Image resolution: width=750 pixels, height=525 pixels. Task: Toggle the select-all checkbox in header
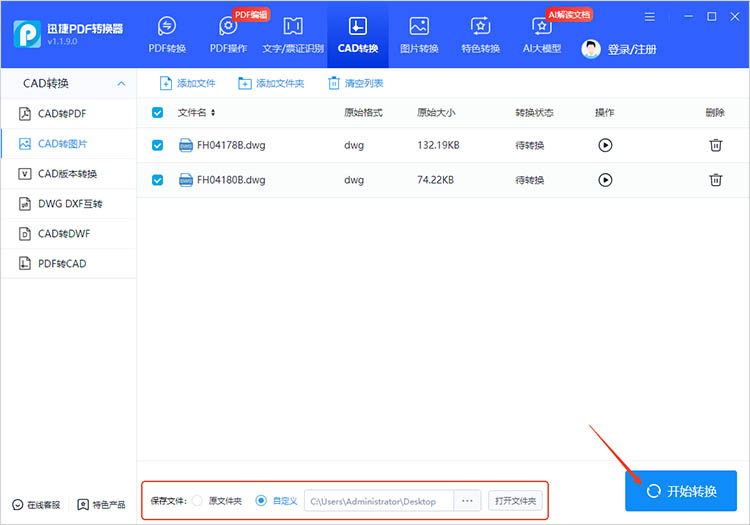(157, 112)
